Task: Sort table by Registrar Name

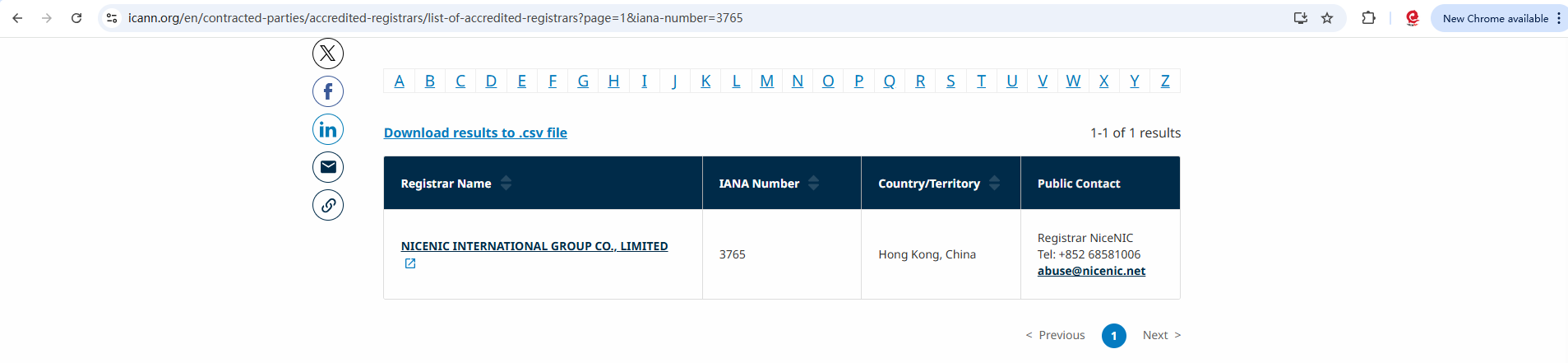Action: pyautogui.click(x=506, y=183)
